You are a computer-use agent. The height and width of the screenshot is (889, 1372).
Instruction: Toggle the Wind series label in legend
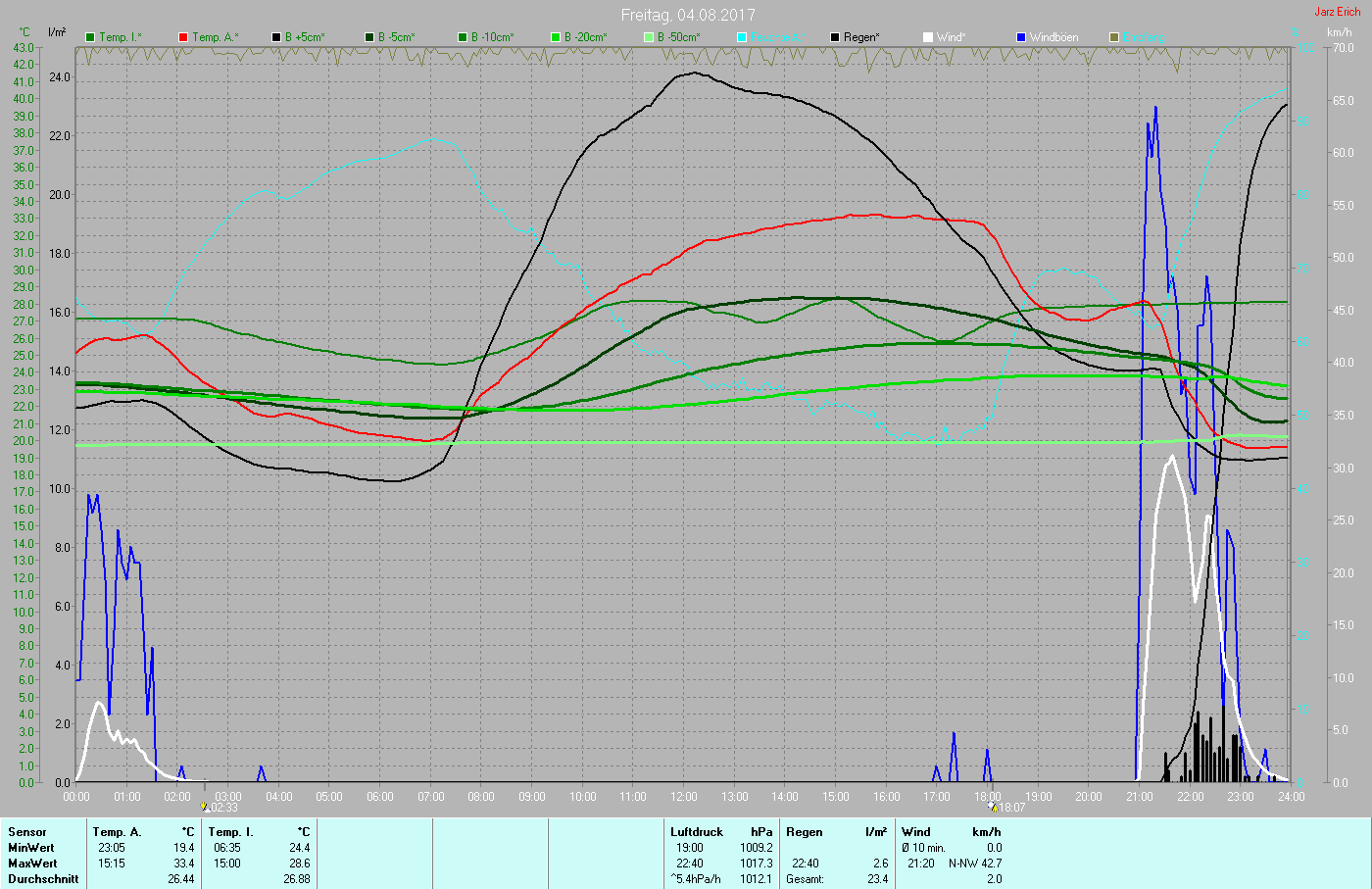coord(951,37)
